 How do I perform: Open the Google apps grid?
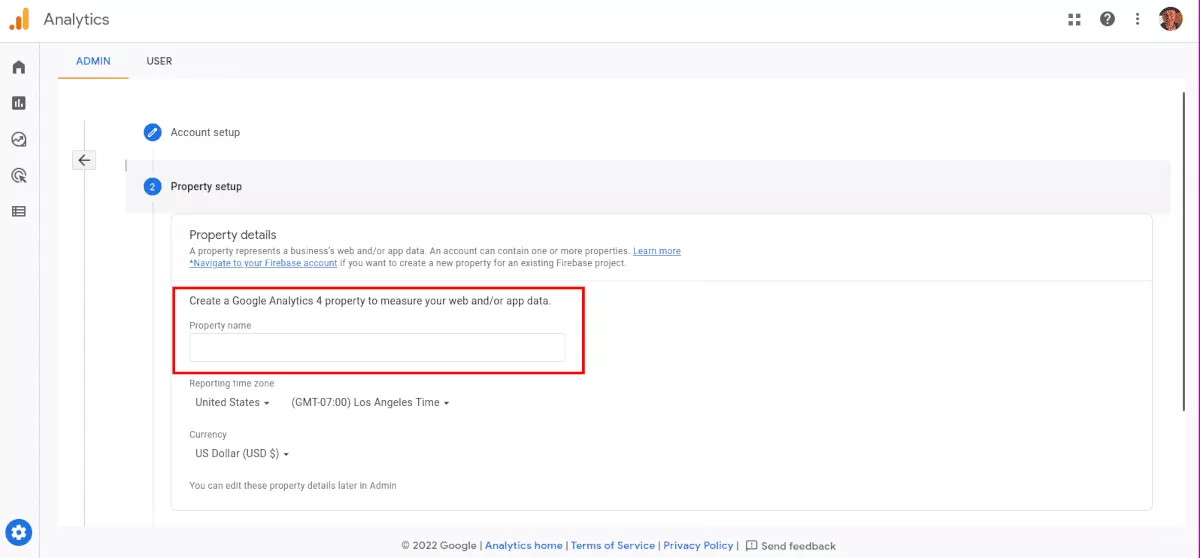pyautogui.click(x=1075, y=19)
